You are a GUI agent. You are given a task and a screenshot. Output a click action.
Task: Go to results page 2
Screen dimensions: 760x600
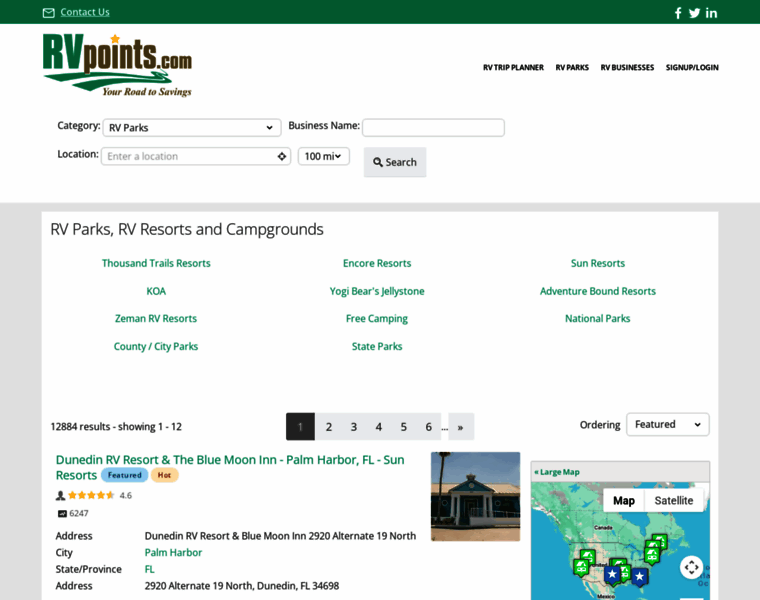tap(329, 426)
